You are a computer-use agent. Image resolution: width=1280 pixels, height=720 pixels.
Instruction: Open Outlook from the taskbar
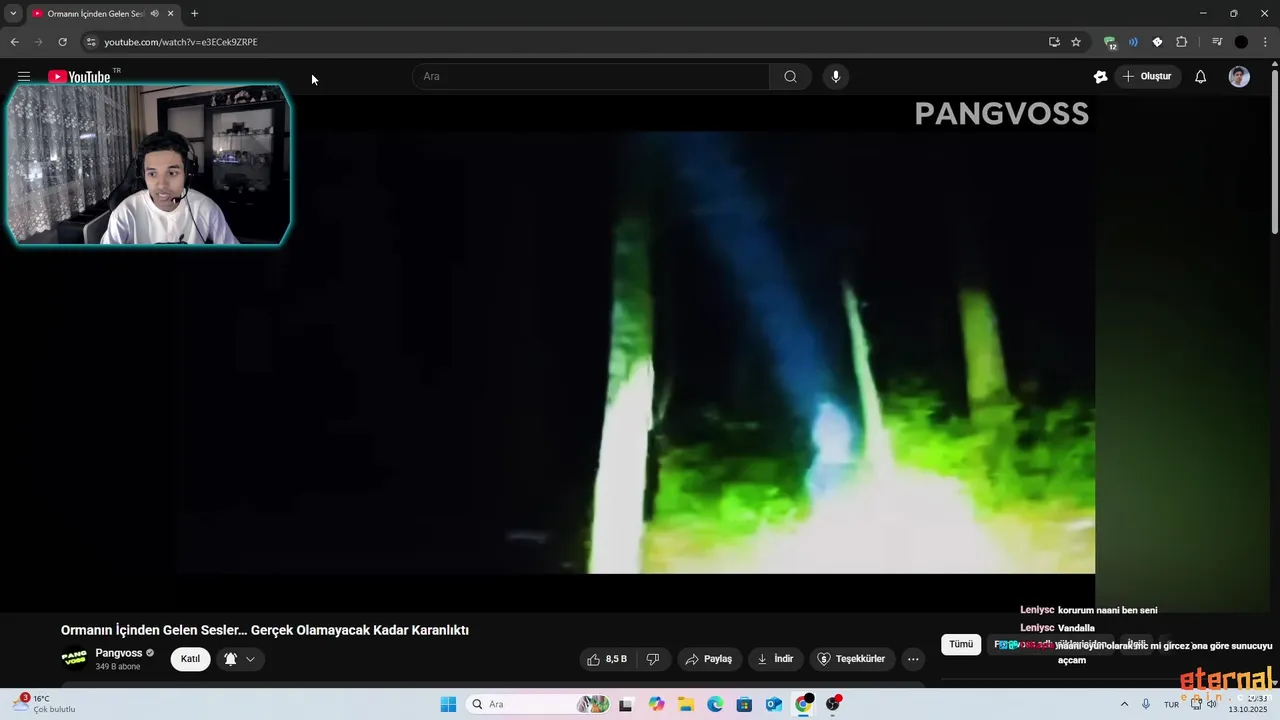[x=774, y=704]
